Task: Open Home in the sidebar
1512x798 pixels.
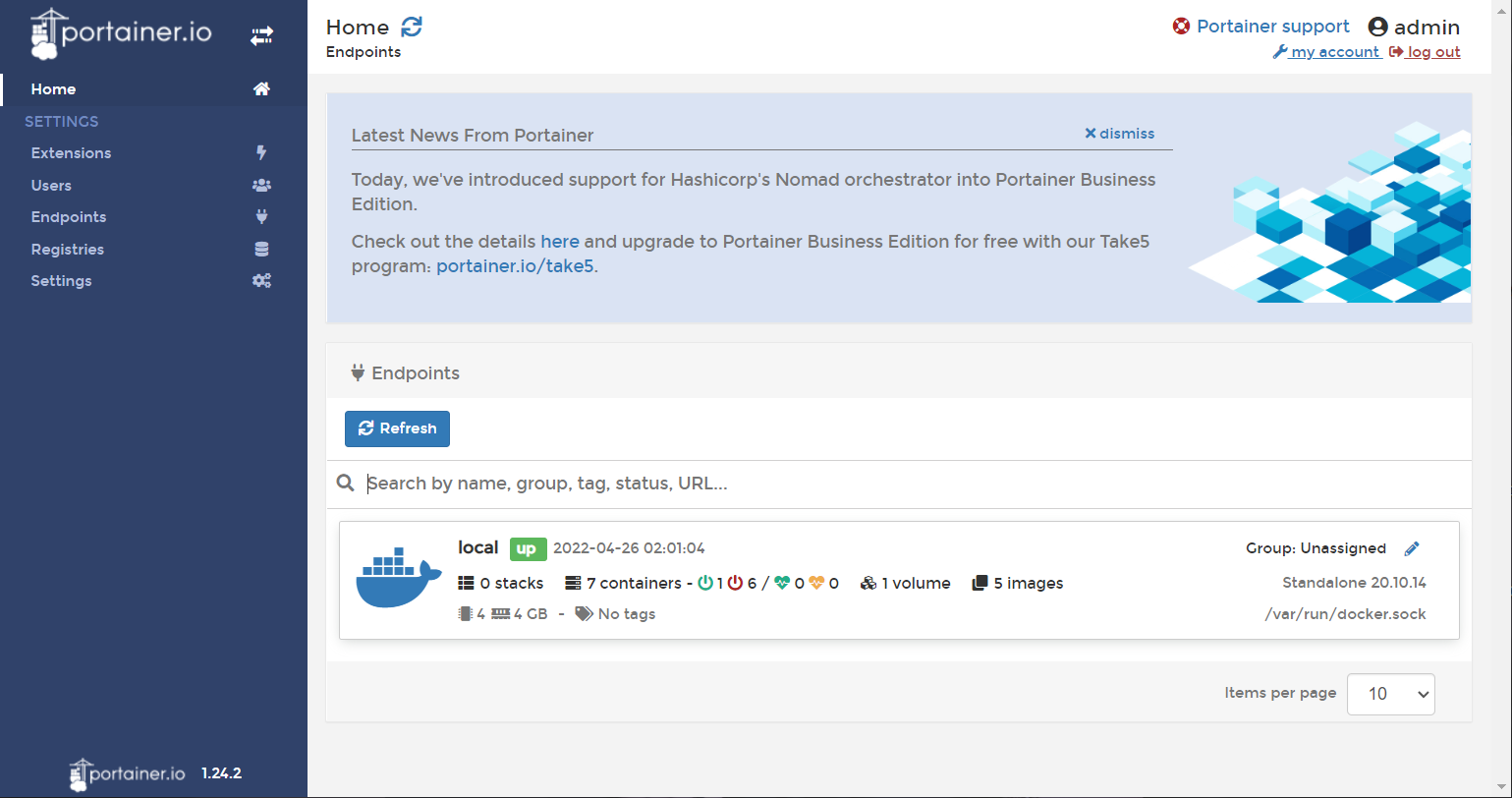Action: click(53, 89)
